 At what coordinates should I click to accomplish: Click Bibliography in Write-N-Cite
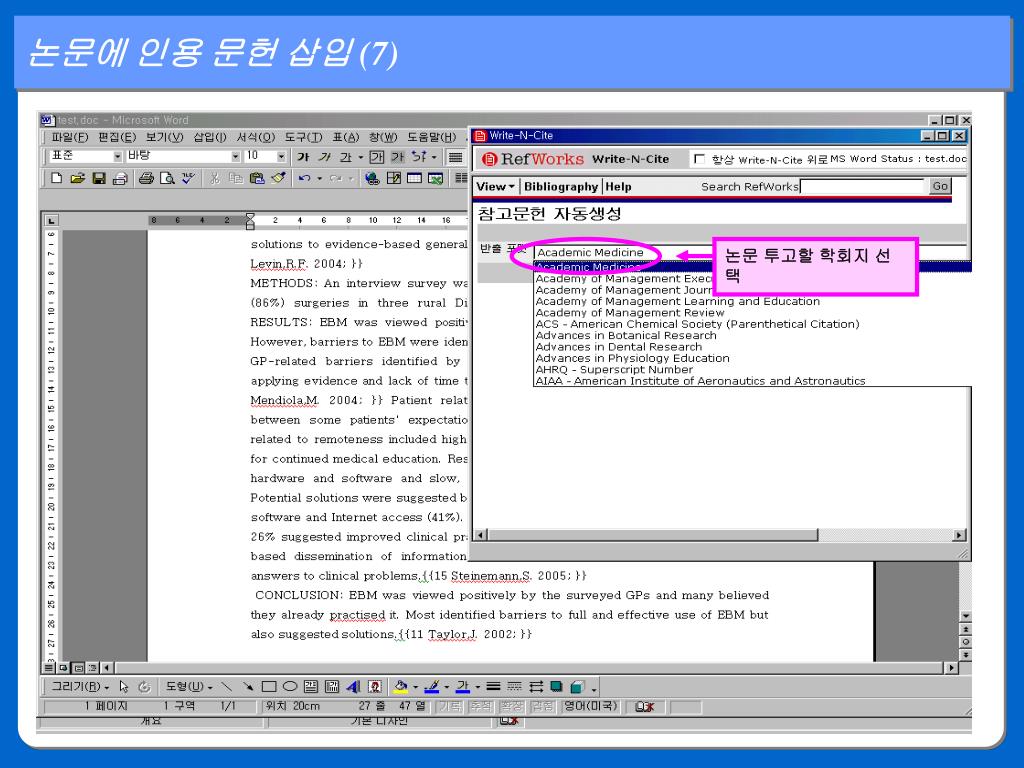(x=560, y=187)
